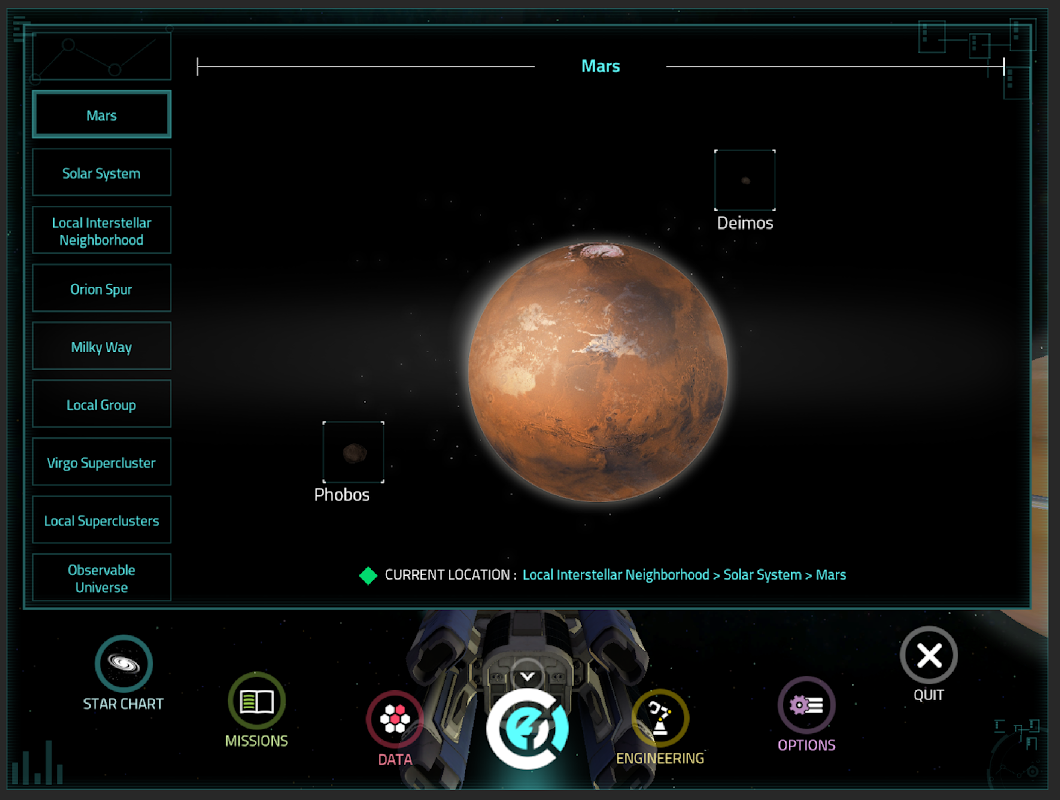Follow Solar System breadcrumb link
This screenshot has width=1060, height=800.
tap(763, 575)
